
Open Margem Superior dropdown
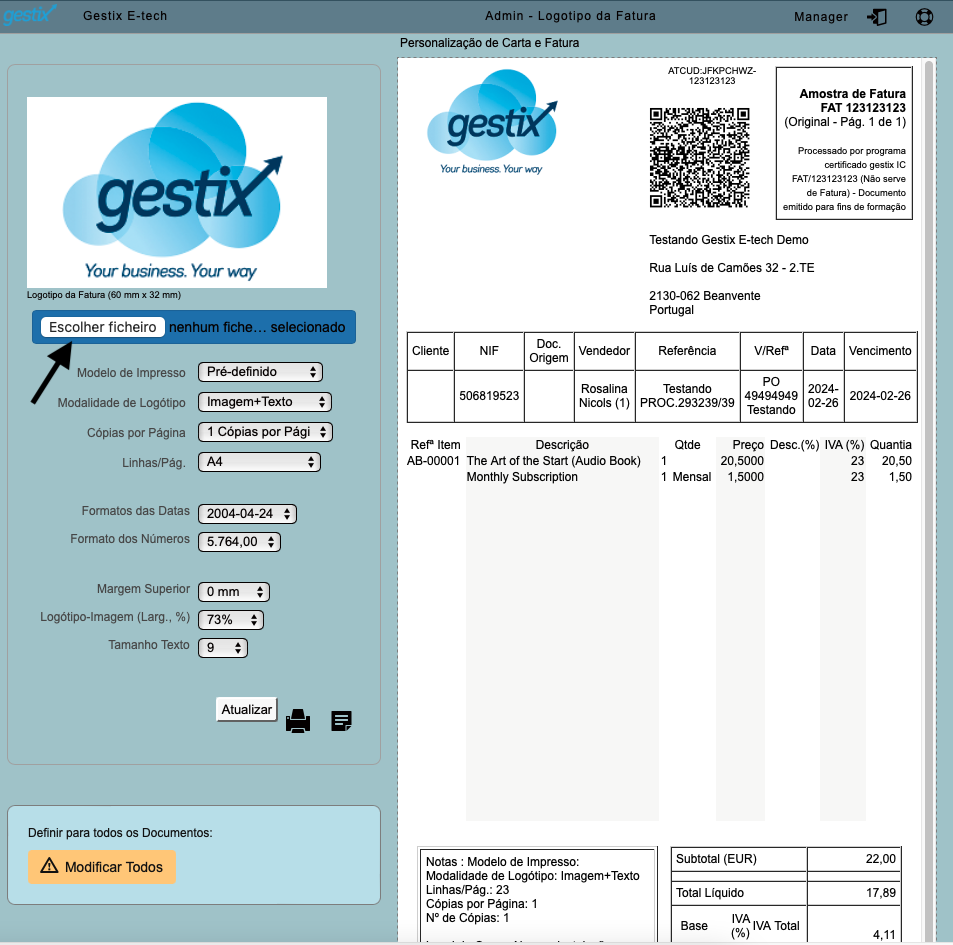click(x=233, y=591)
